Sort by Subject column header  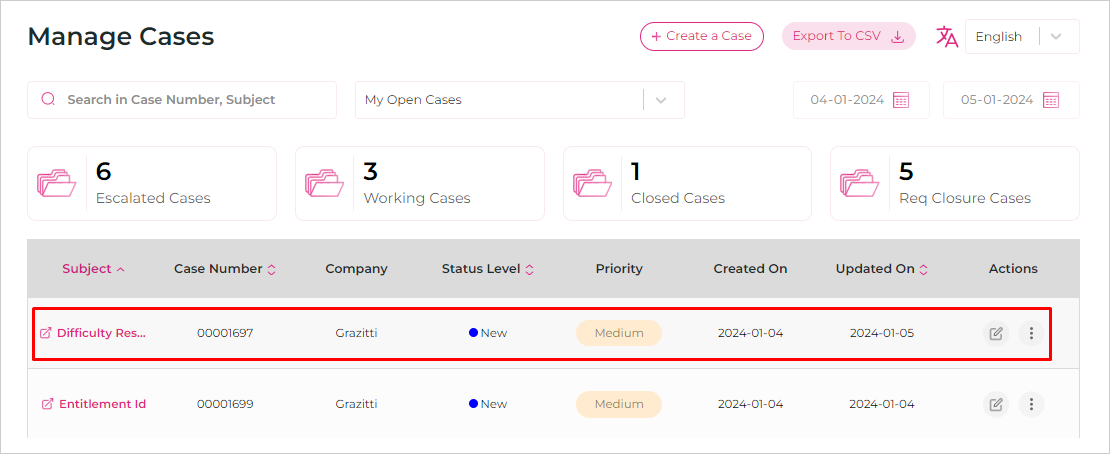point(93,268)
